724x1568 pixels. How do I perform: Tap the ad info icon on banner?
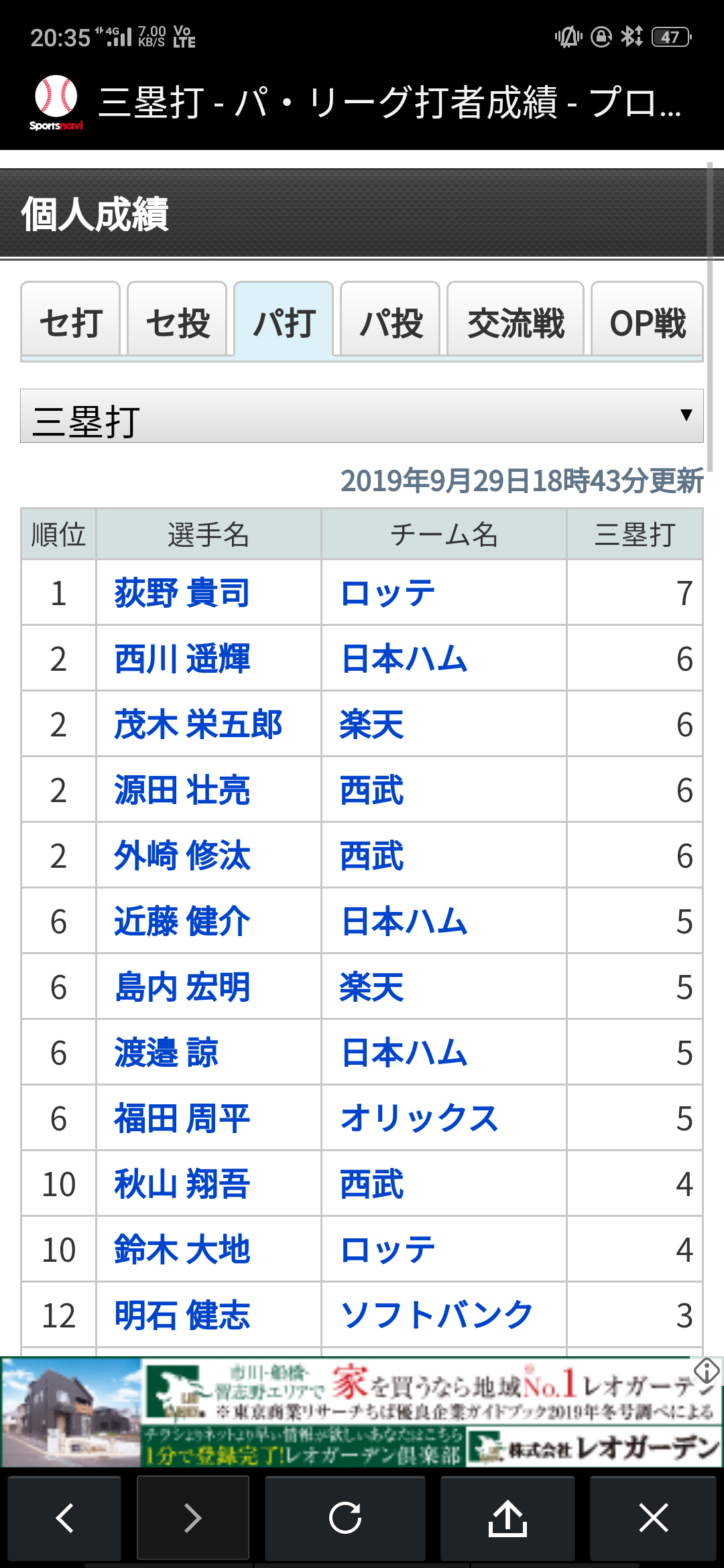[x=707, y=1370]
